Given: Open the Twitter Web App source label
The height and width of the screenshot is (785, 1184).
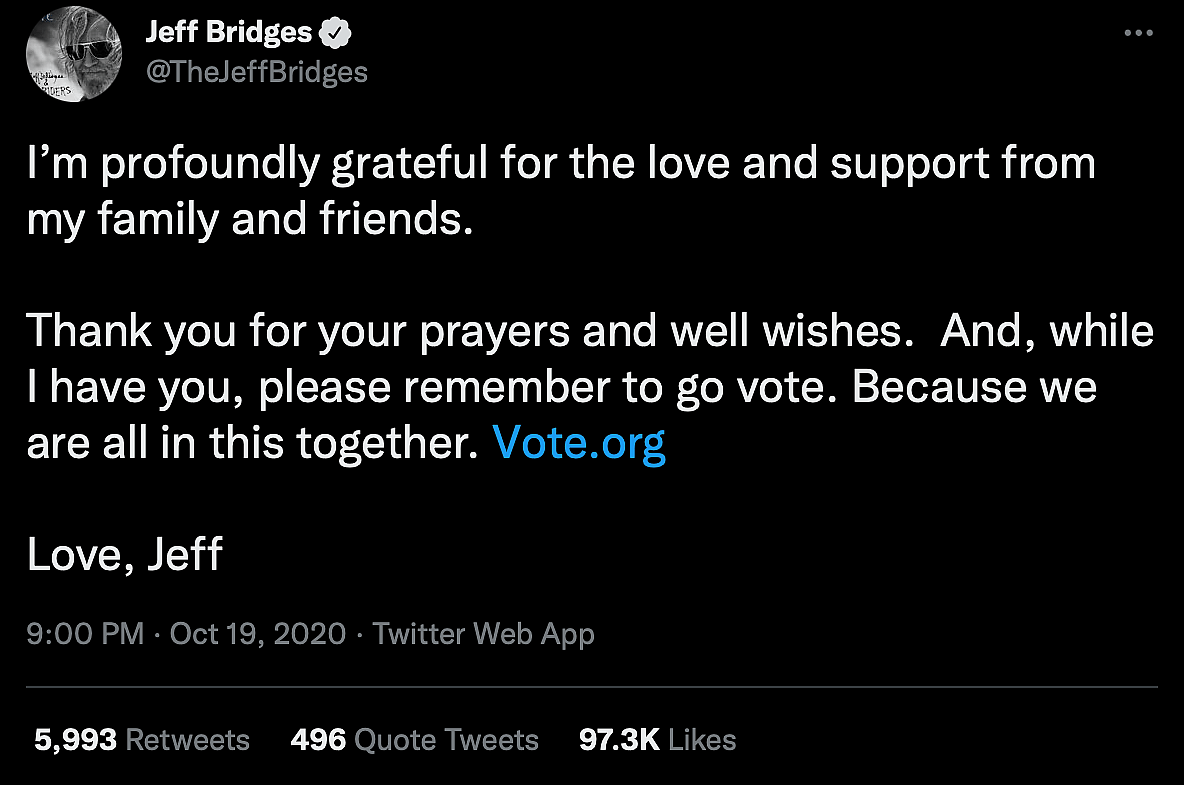Looking at the screenshot, I should (x=483, y=634).
